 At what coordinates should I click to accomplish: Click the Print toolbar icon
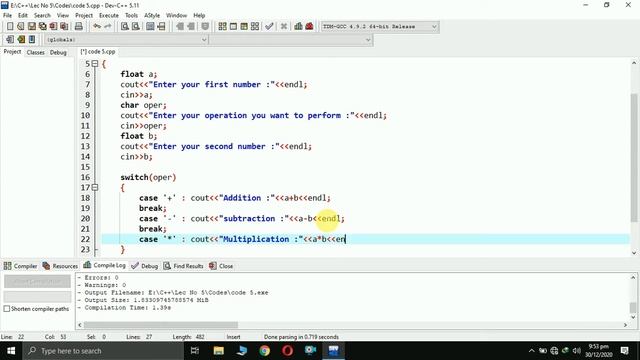[79, 27]
